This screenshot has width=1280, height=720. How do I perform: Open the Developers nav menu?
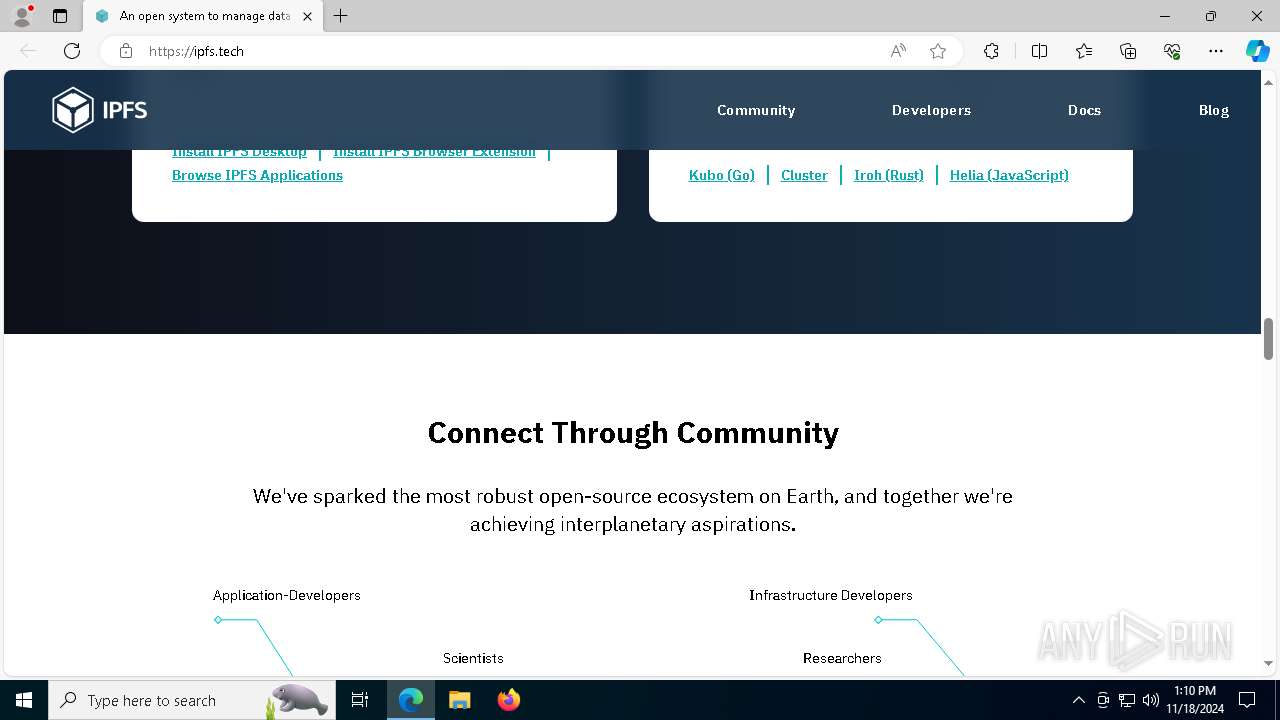(931, 110)
